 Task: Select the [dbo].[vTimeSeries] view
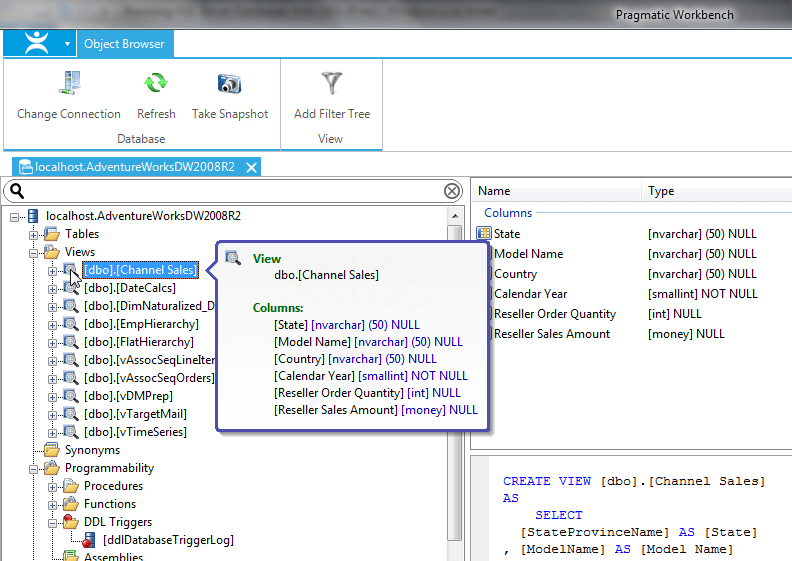click(x=135, y=432)
